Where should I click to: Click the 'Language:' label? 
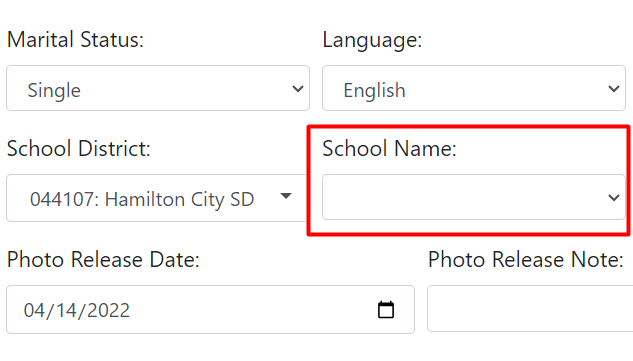372,40
